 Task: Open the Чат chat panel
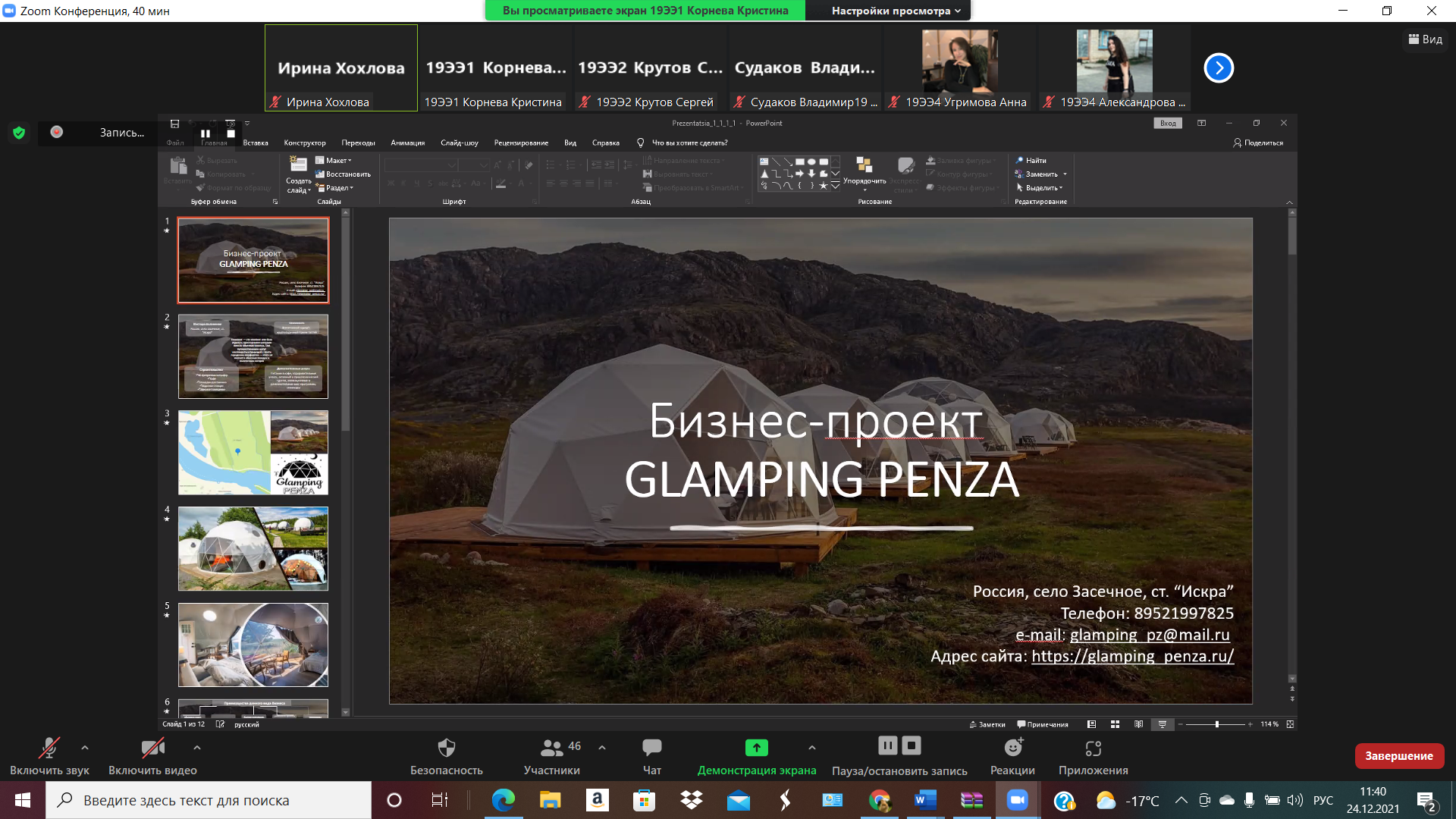(651, 757)
